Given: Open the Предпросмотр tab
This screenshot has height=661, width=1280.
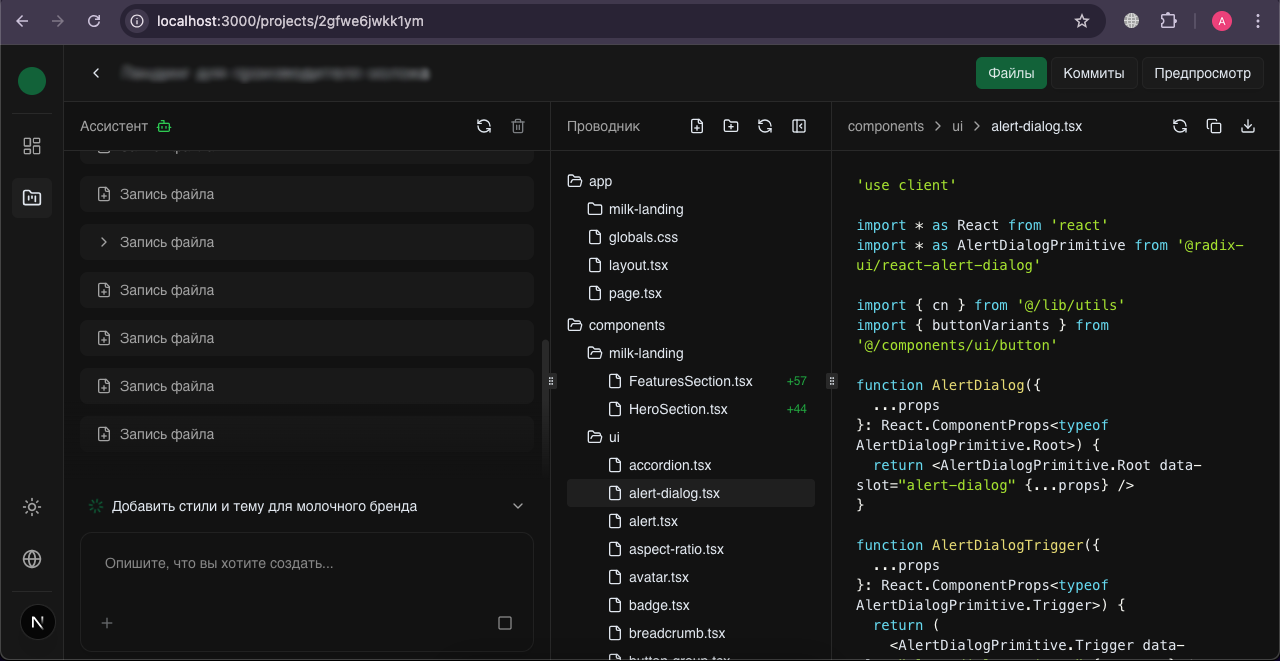Looking at the screenshot, I should tap(1202, 73).
